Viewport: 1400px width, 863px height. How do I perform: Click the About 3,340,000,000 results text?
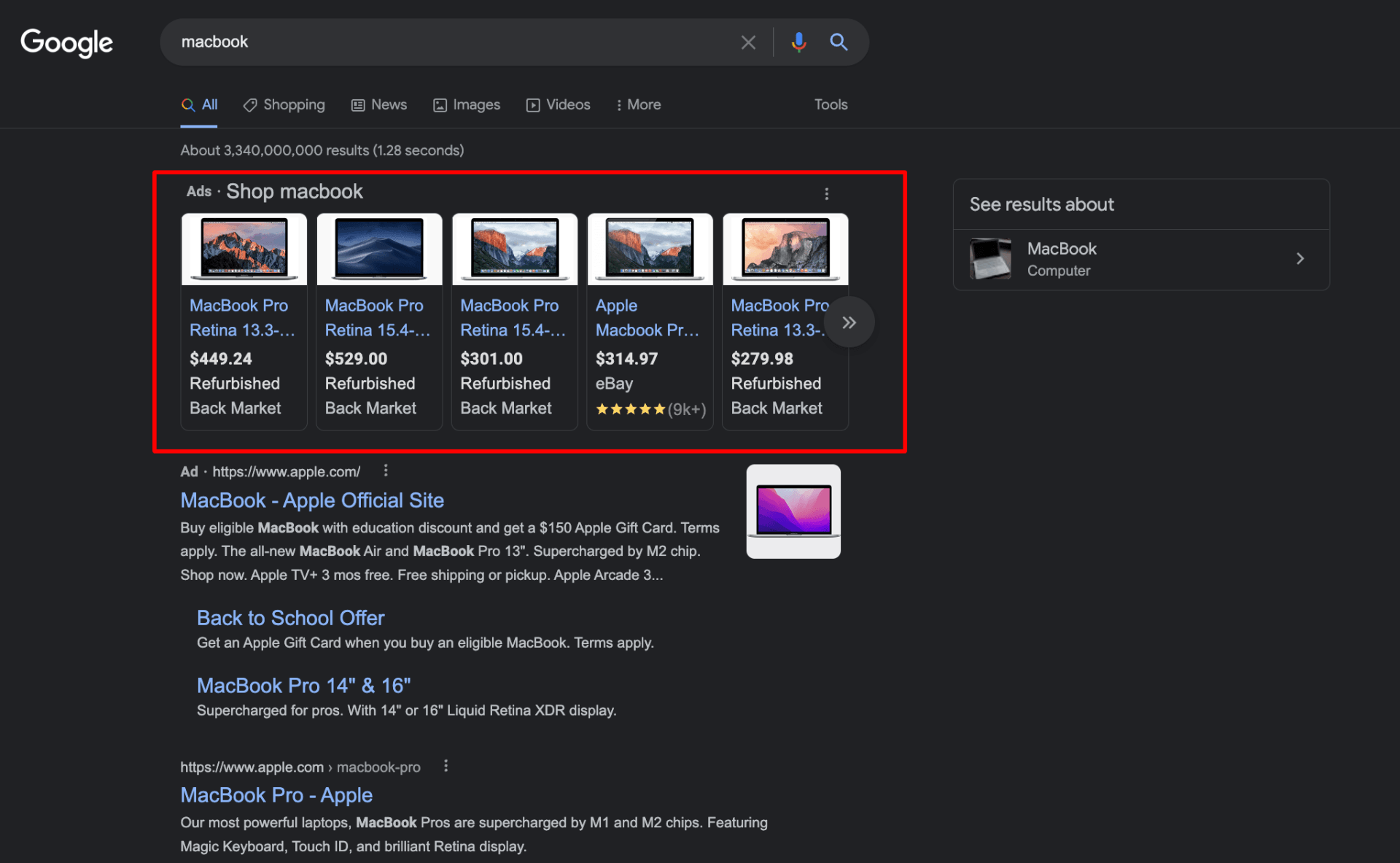pyautogui.click(x=322, y=150)
